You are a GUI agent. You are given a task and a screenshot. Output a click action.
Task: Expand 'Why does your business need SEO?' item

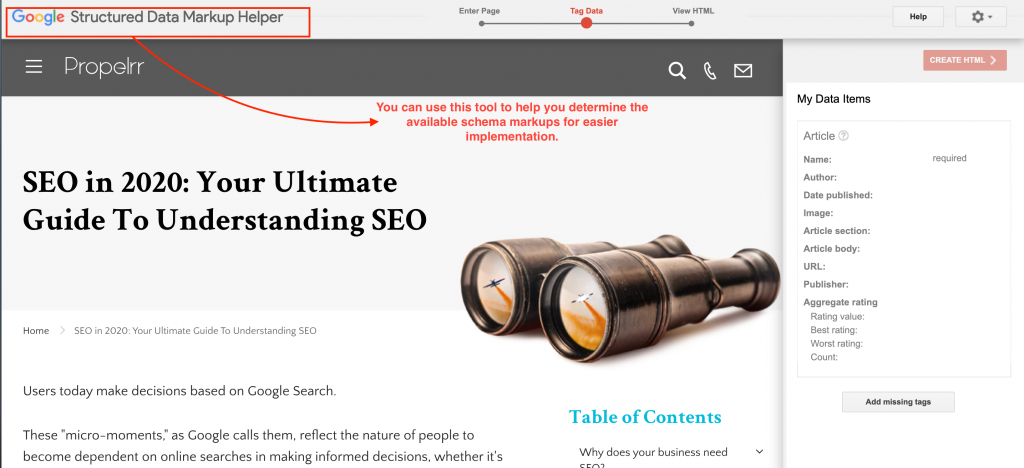click(x=759, y=452)
